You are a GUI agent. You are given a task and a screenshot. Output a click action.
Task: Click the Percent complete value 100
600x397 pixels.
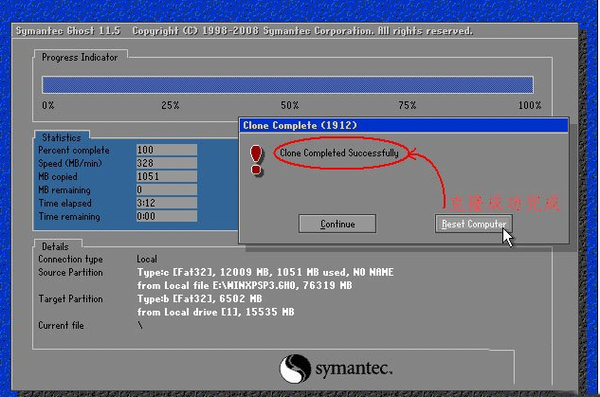166,150
